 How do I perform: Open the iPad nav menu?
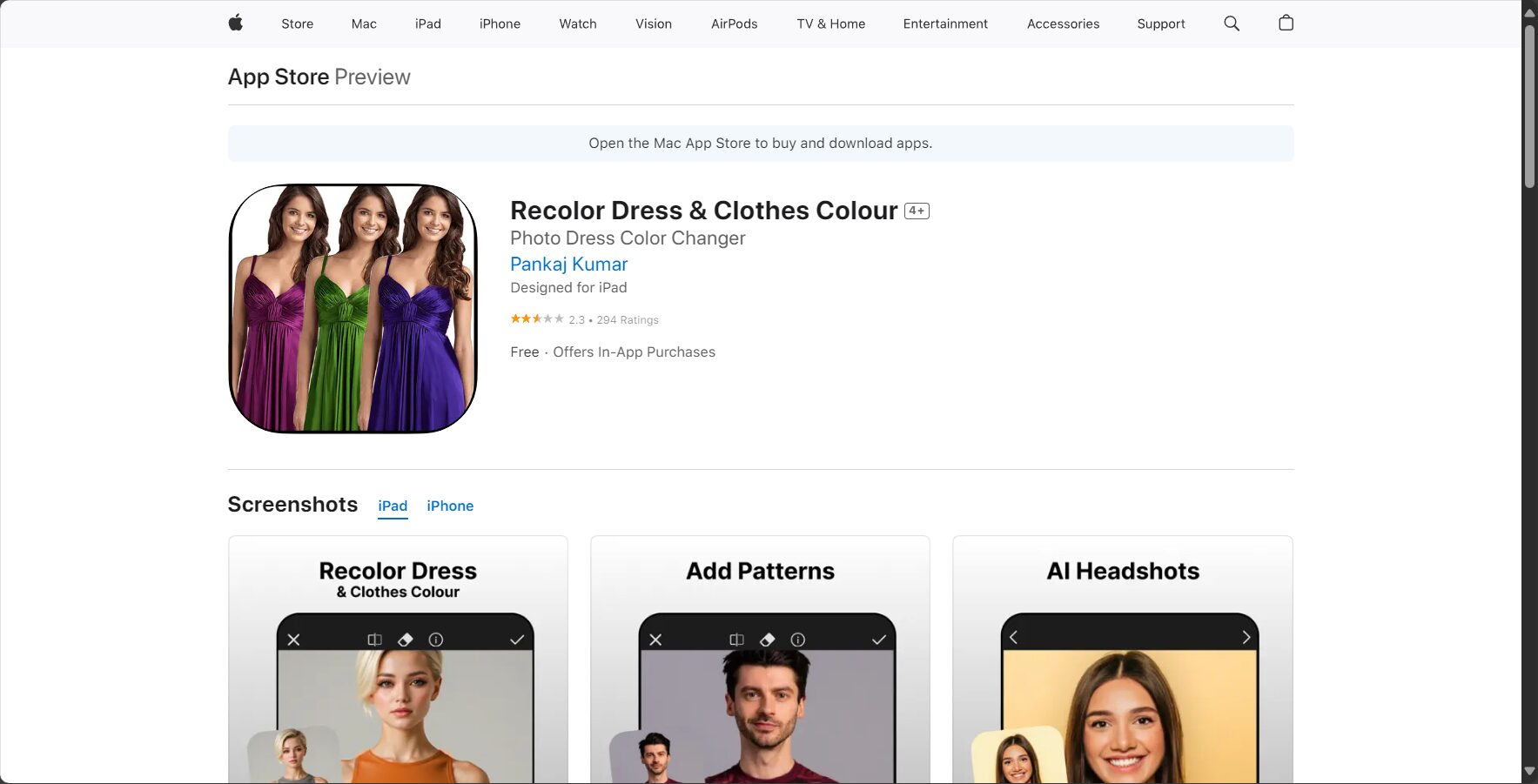pyautogui.click(x=427, y=23)
